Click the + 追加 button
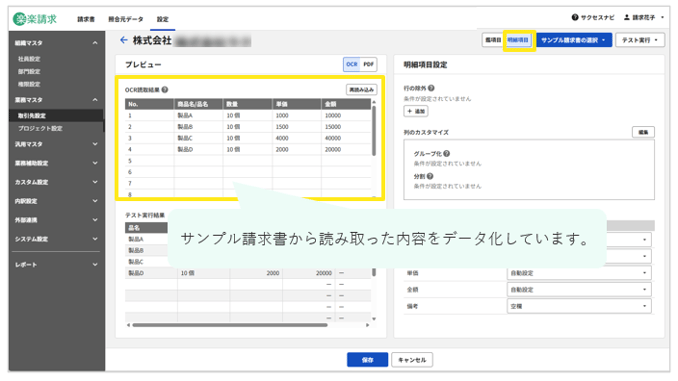 (416, 111)
